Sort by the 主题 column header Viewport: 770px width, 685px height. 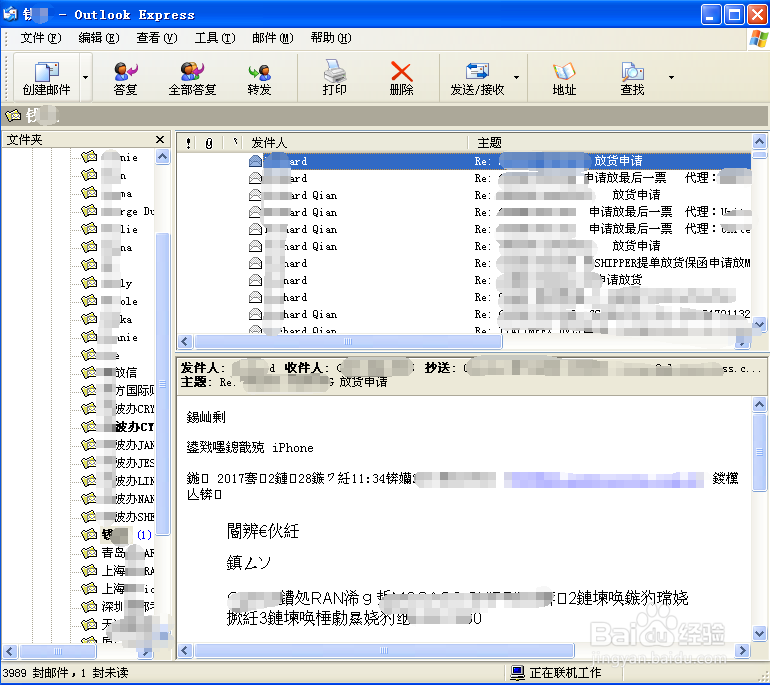click(x=609, y=143)
